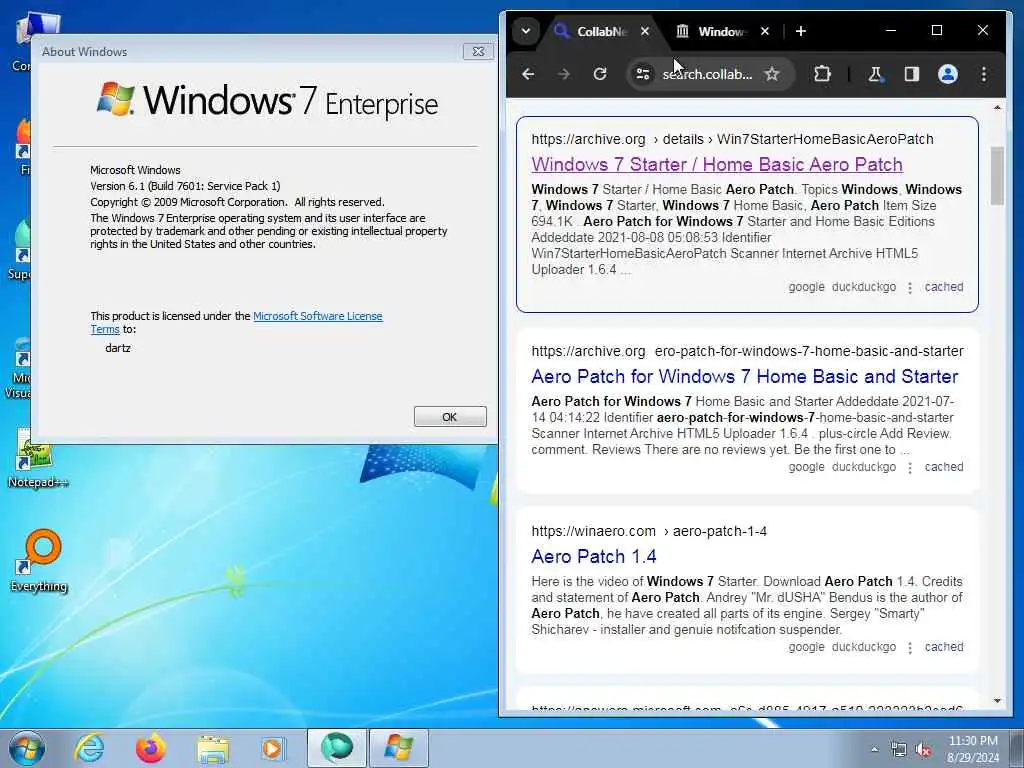The height and width of the screenshot is (768, 1024).
Task: Click google link under second search result
Action: 806,467
